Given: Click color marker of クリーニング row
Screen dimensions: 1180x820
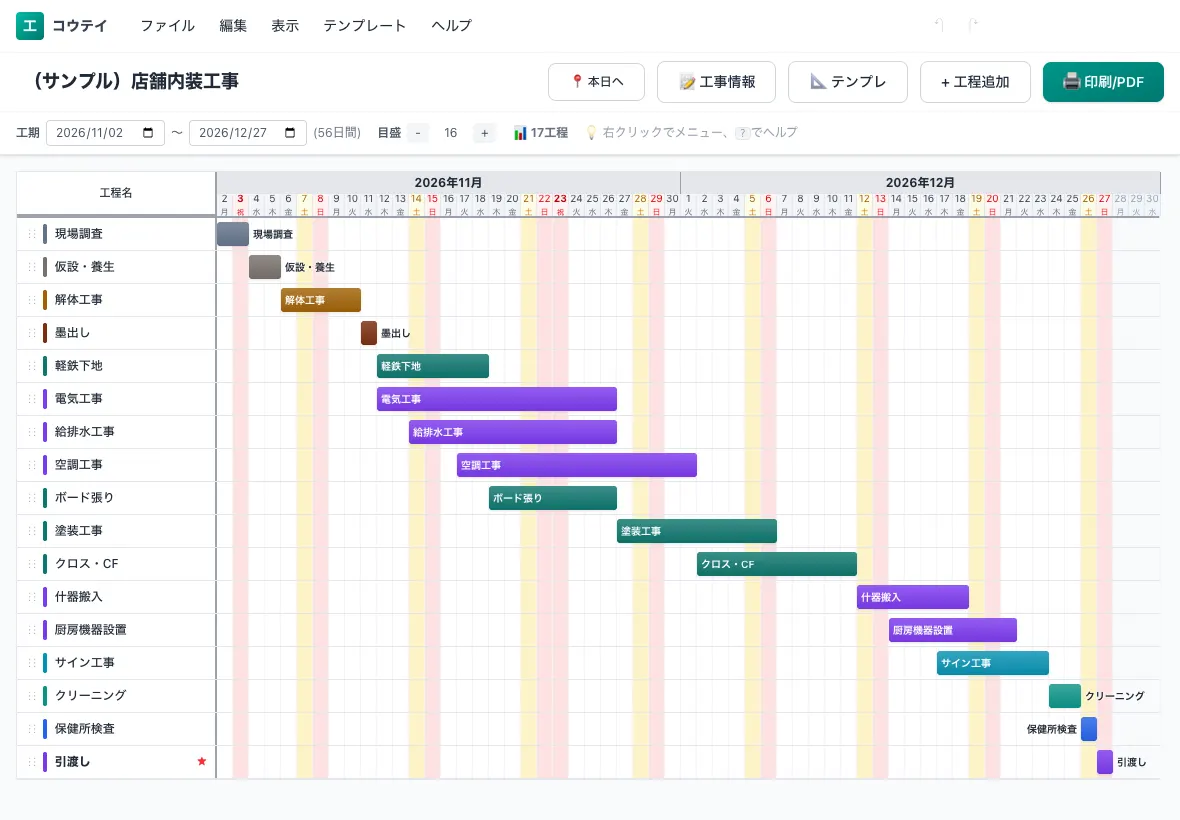Looking at the screenshot, I should [x=45, y=696].
